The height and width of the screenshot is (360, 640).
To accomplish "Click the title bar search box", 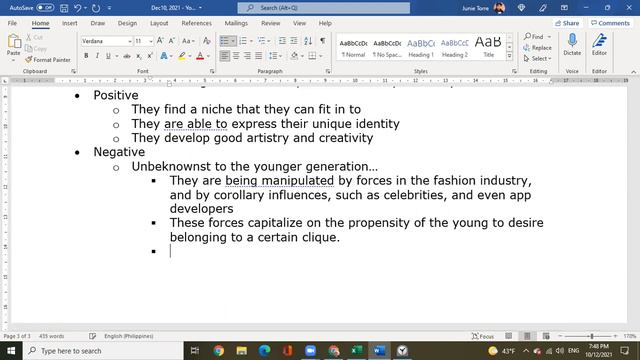I will 324,8.
